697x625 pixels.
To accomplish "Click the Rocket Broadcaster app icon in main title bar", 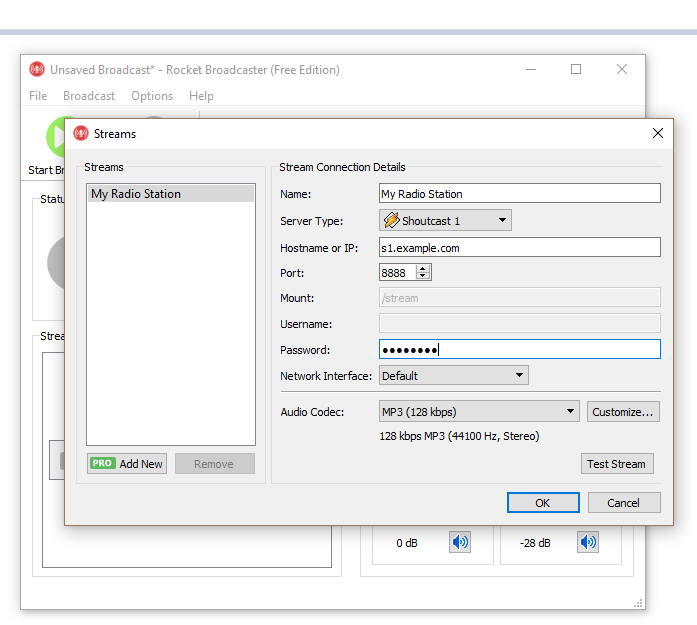I will (37, 70).
